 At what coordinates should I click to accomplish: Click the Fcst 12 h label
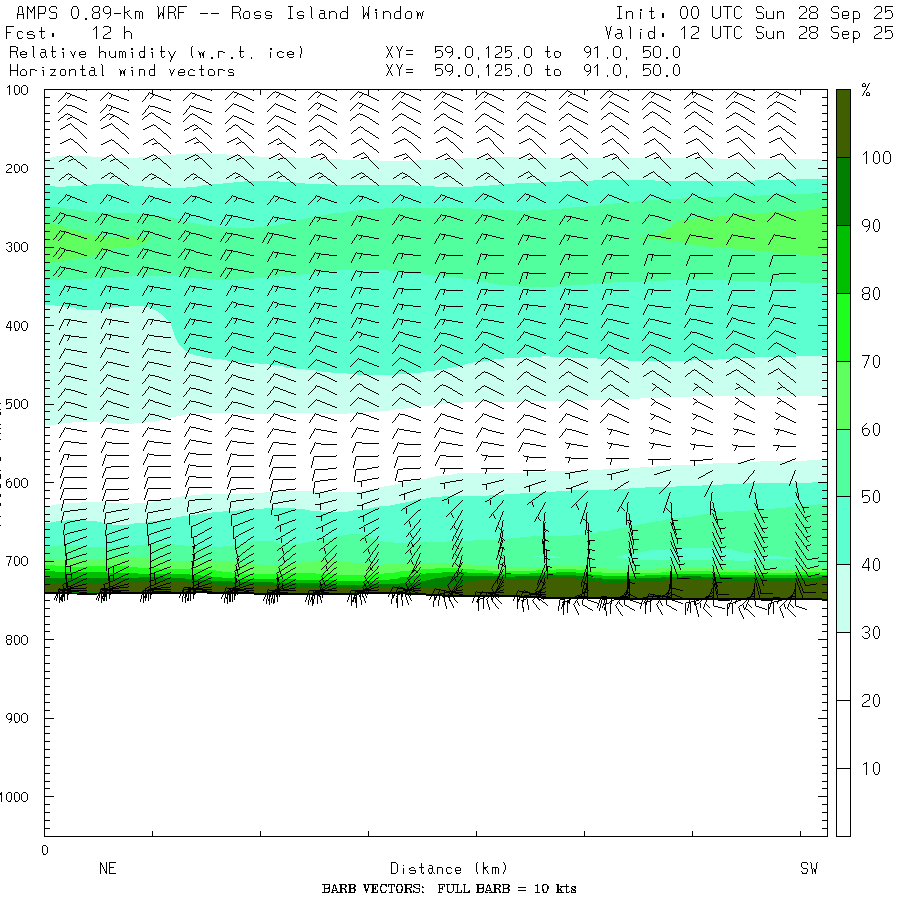(x=69, y=33)
